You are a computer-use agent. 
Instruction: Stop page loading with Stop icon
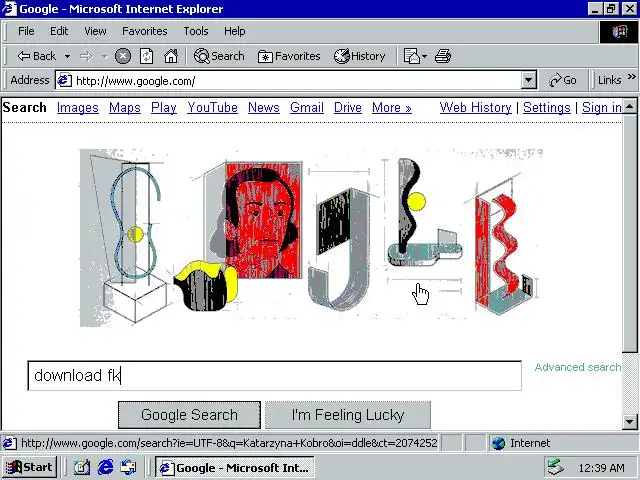click(x=123, y=56)
